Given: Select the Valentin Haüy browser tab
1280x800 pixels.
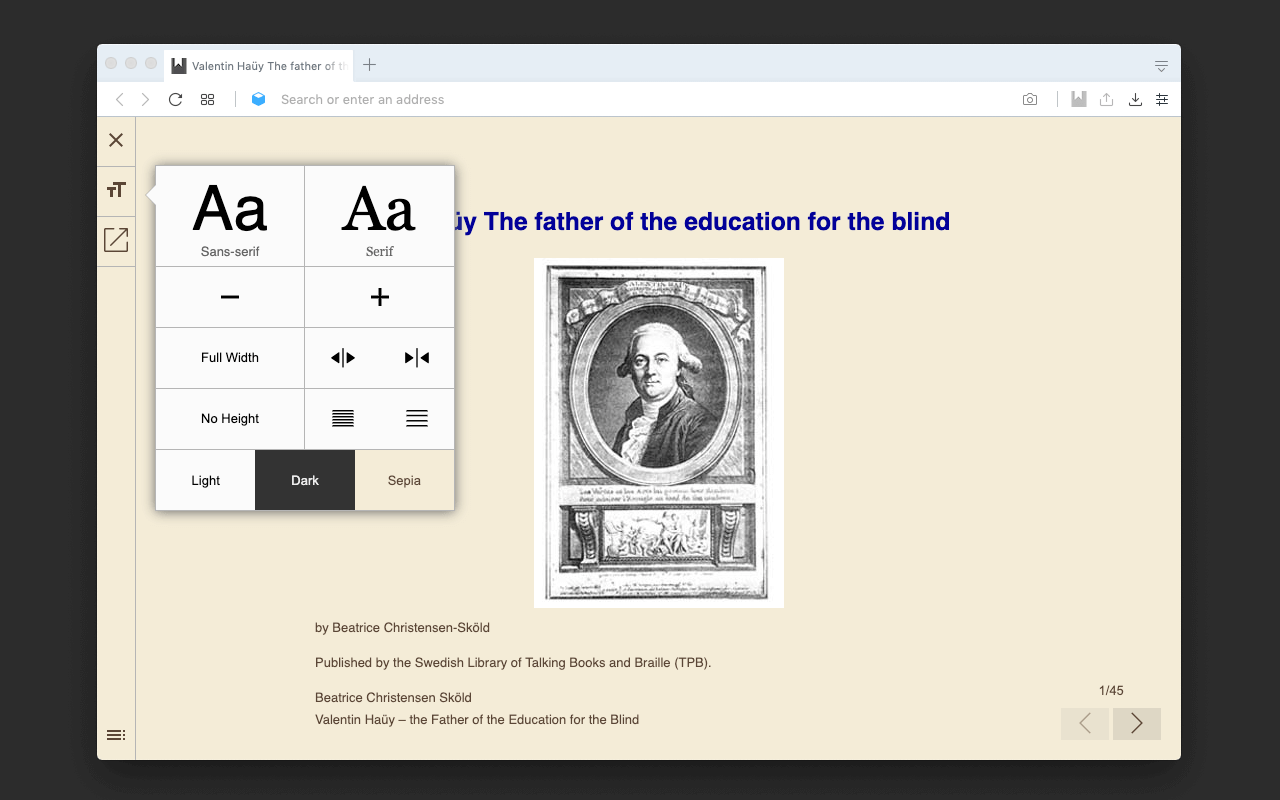Looking at the screenshot, I should coord(258,66).
